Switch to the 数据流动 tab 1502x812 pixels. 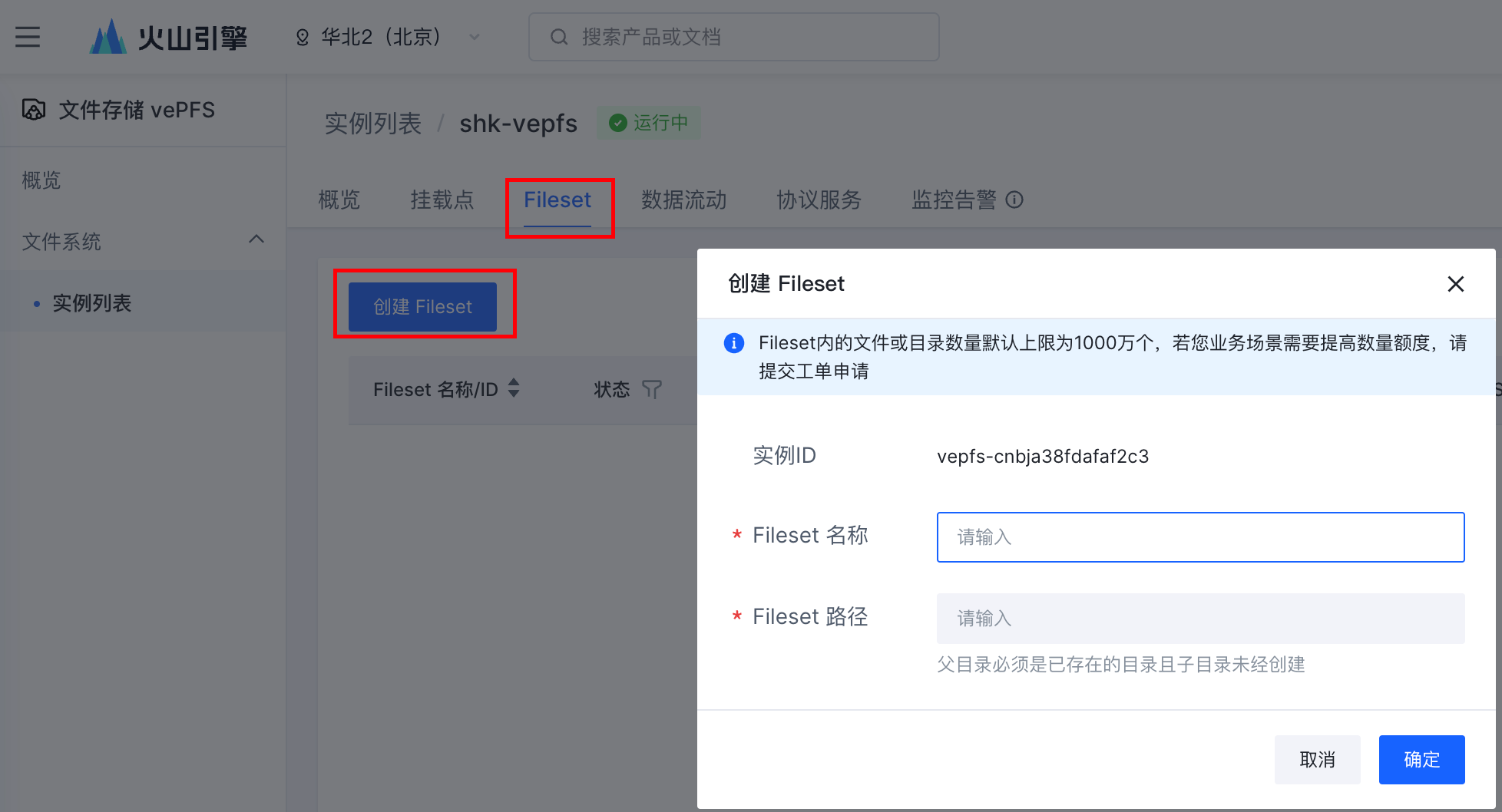684,200
